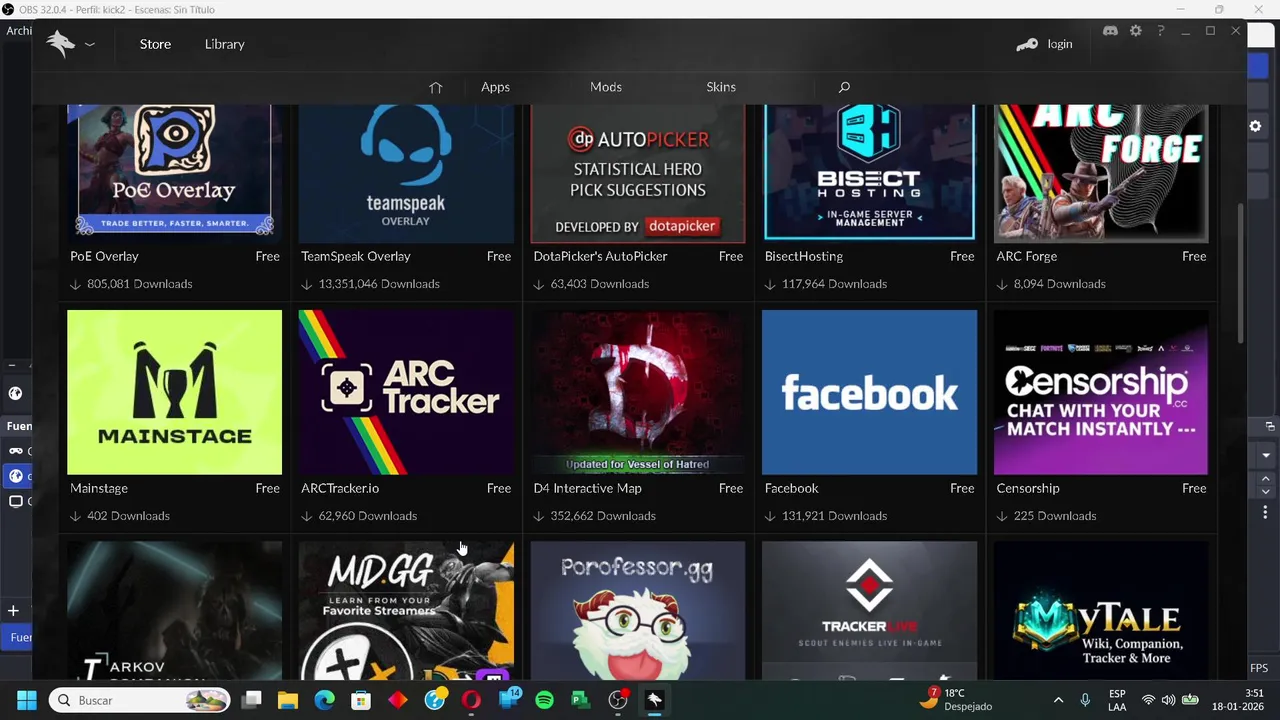The image size is (1280, 720).
Task: Click the ARCTracker.io title text
Action: (340, 488)
